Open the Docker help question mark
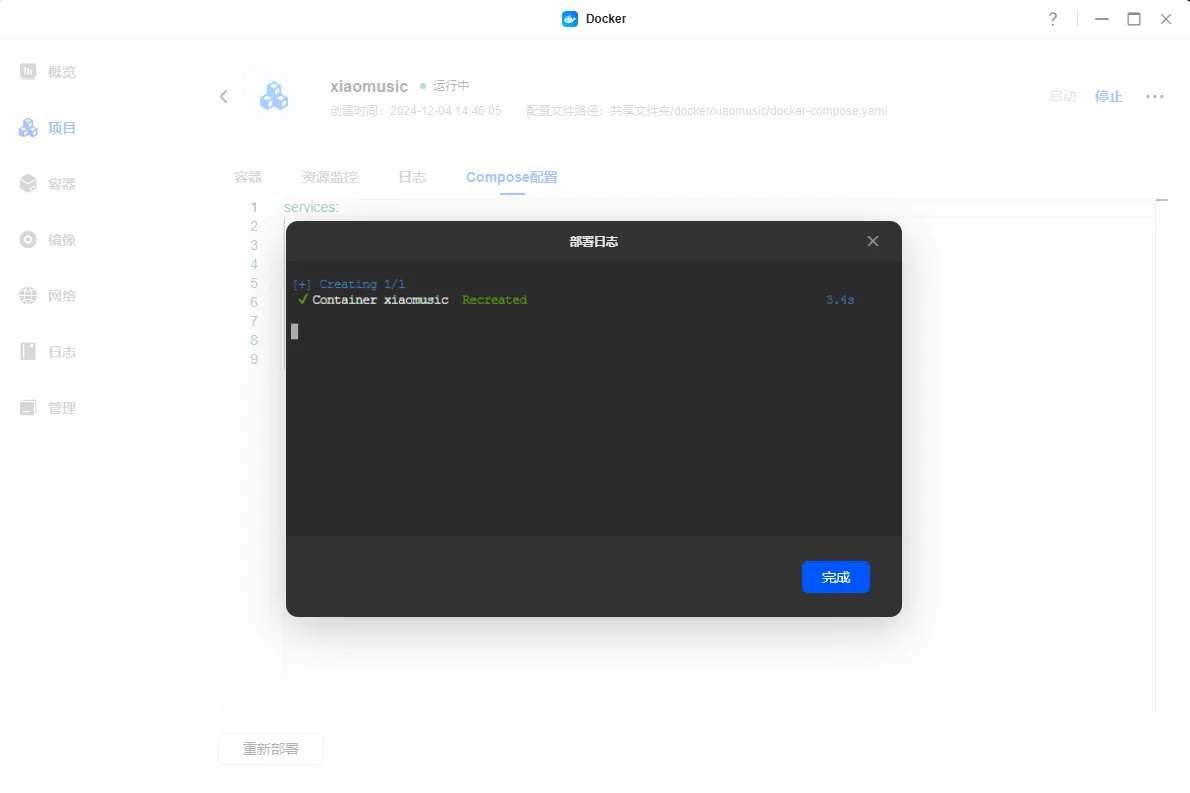The height and width of the screenshot is (793, 1190). (1053, 19)
